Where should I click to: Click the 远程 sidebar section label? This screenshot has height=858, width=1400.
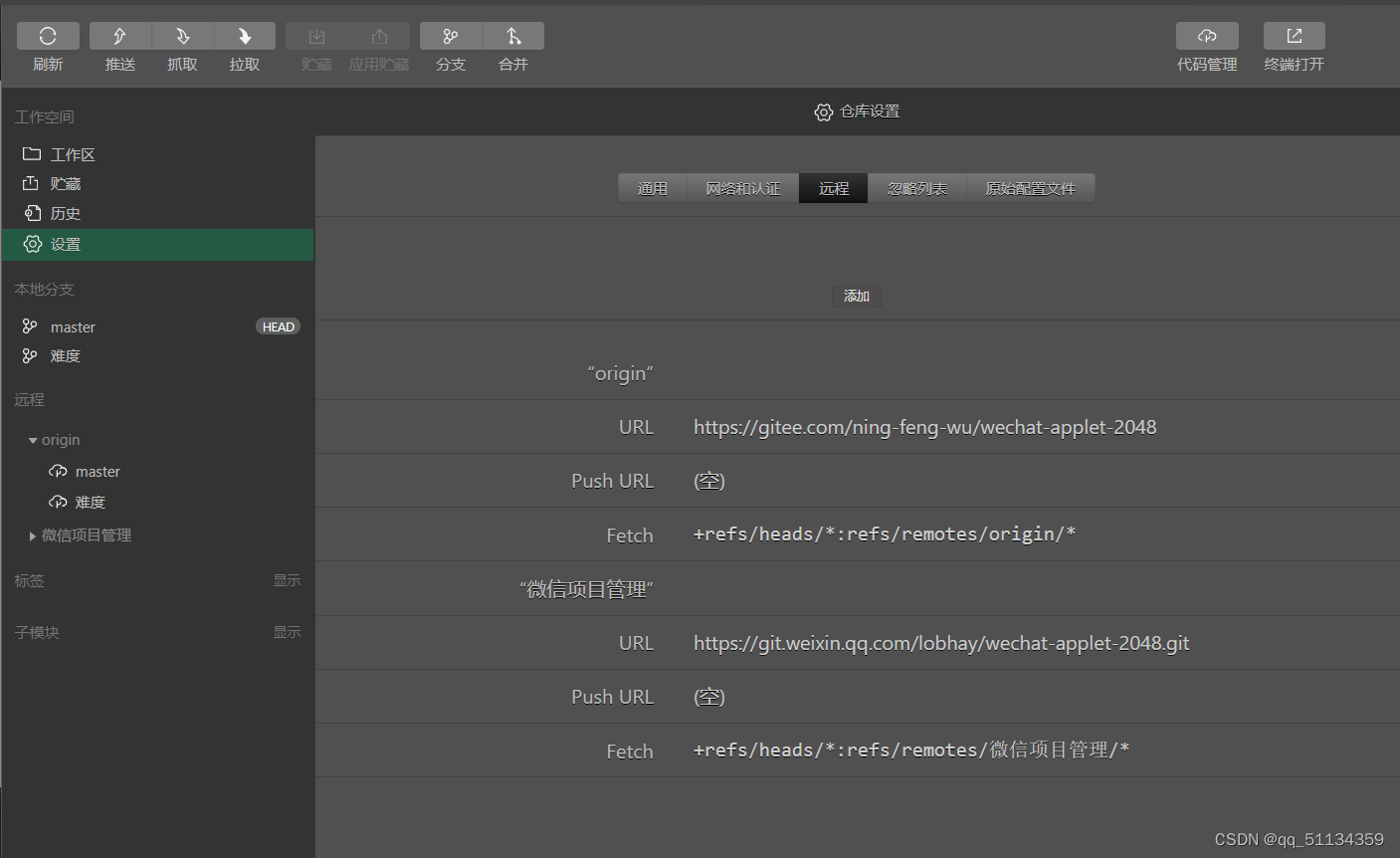pos(29,400)
